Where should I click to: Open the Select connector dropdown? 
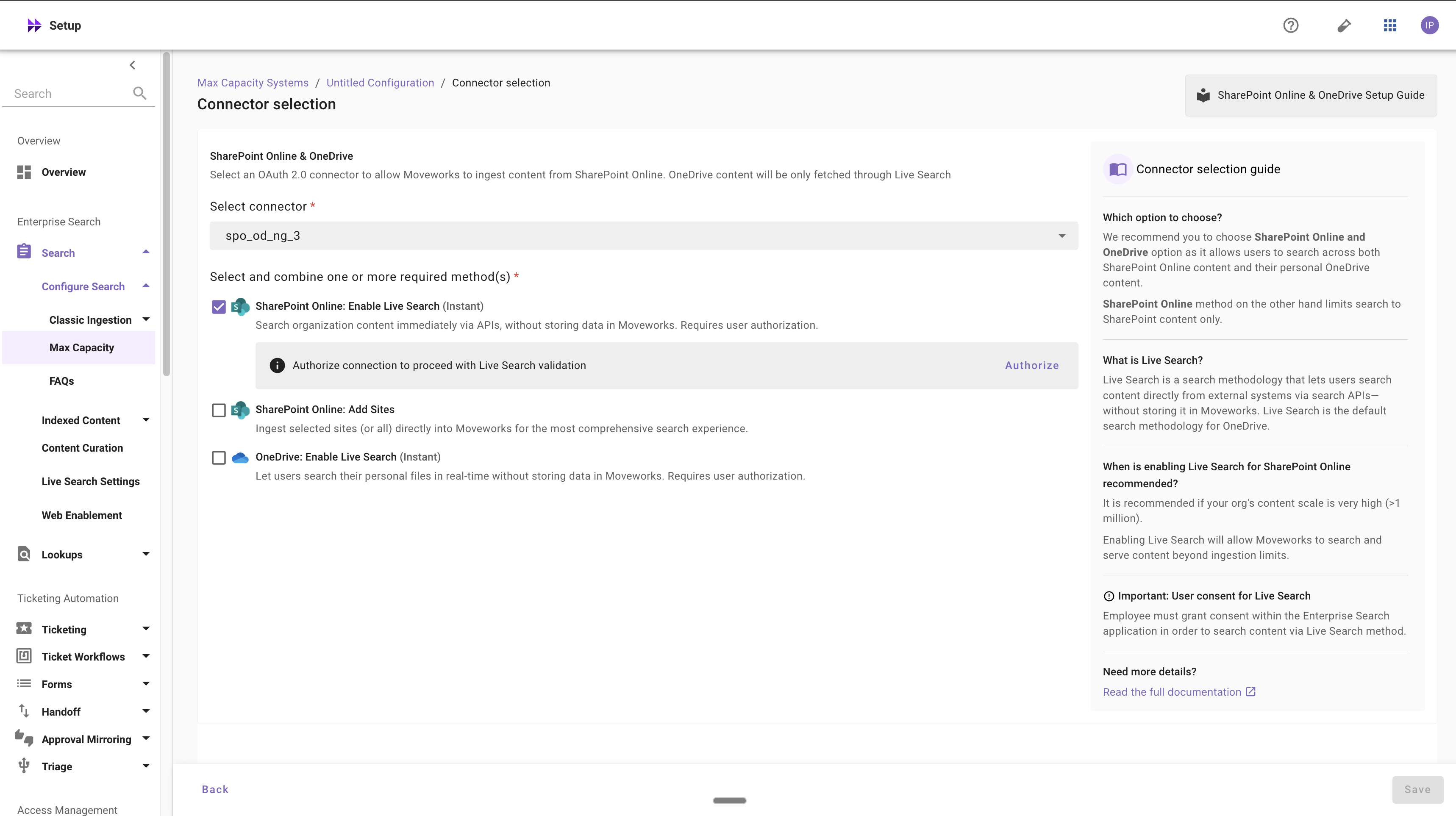click(644, 236)
